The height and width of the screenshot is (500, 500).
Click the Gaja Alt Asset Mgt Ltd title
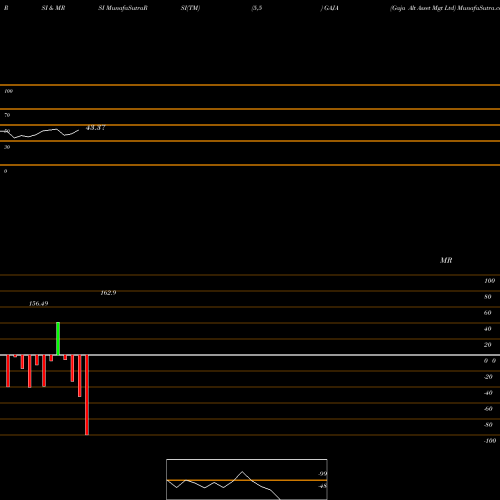pyautogui.click(x=423, y=8)
